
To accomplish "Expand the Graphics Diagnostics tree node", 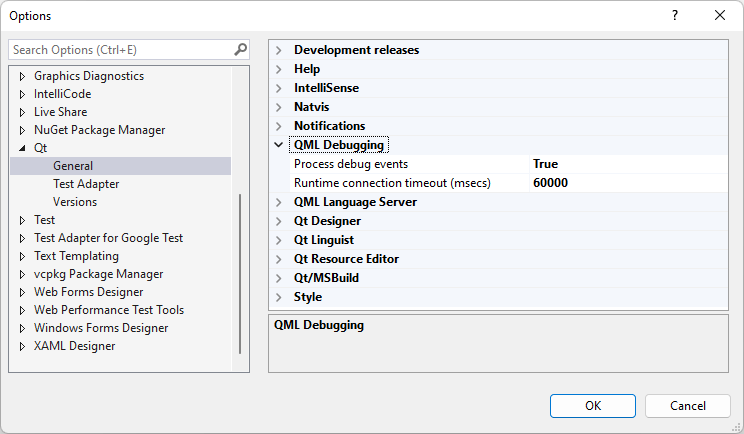I will 22,76.
